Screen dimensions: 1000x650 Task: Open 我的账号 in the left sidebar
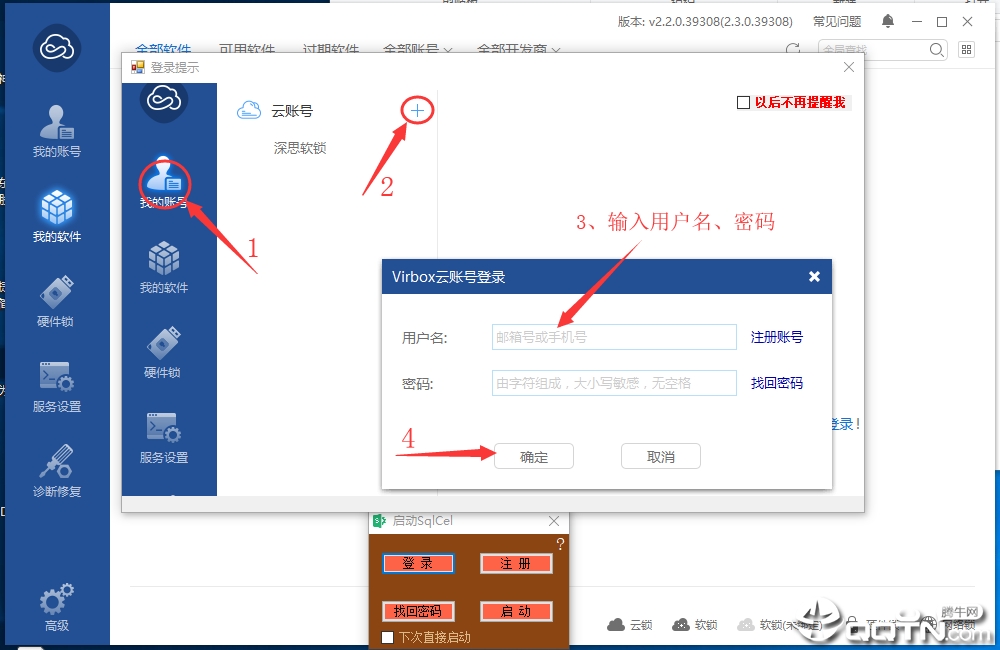pos(57,131)
